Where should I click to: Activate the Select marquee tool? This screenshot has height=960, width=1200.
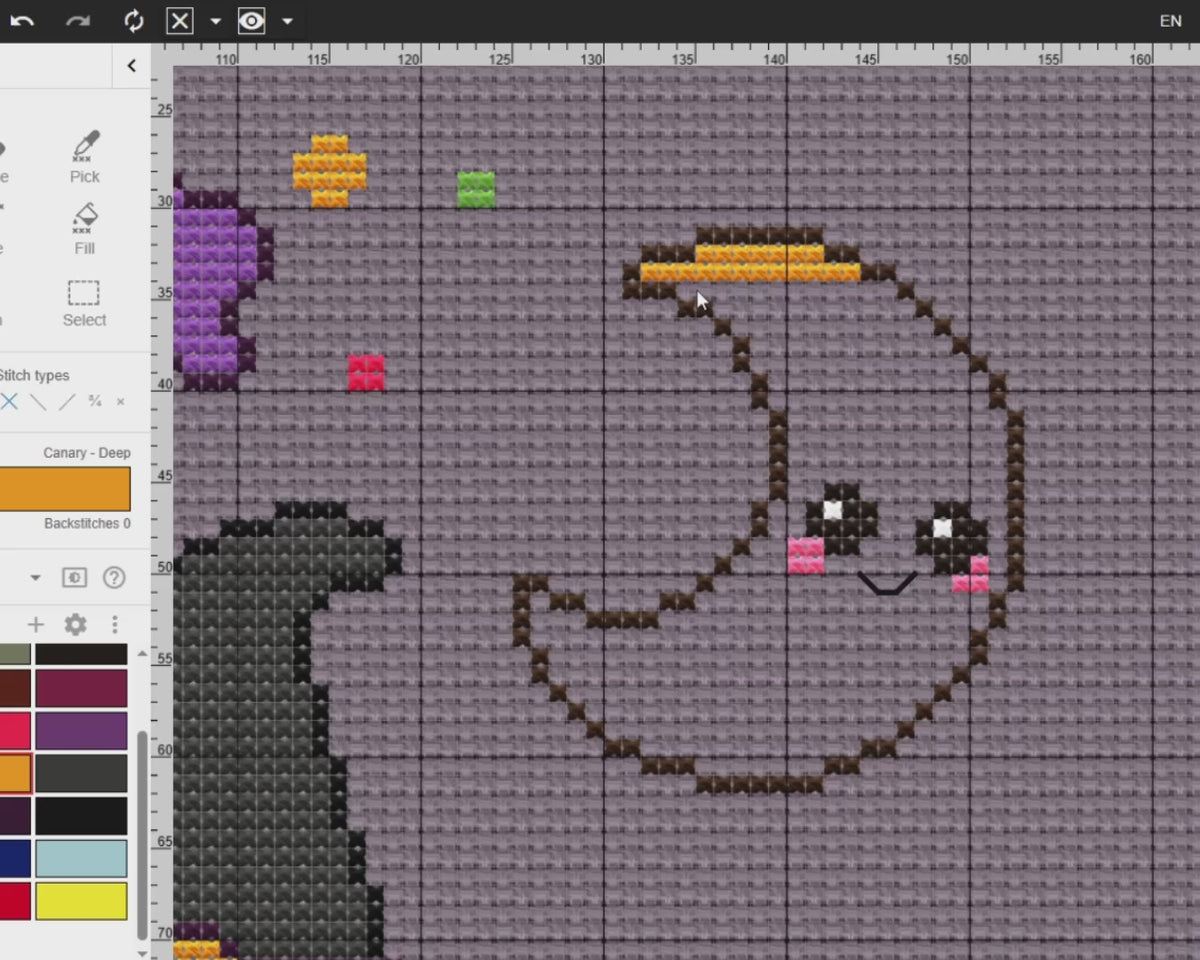coord(84,303)
